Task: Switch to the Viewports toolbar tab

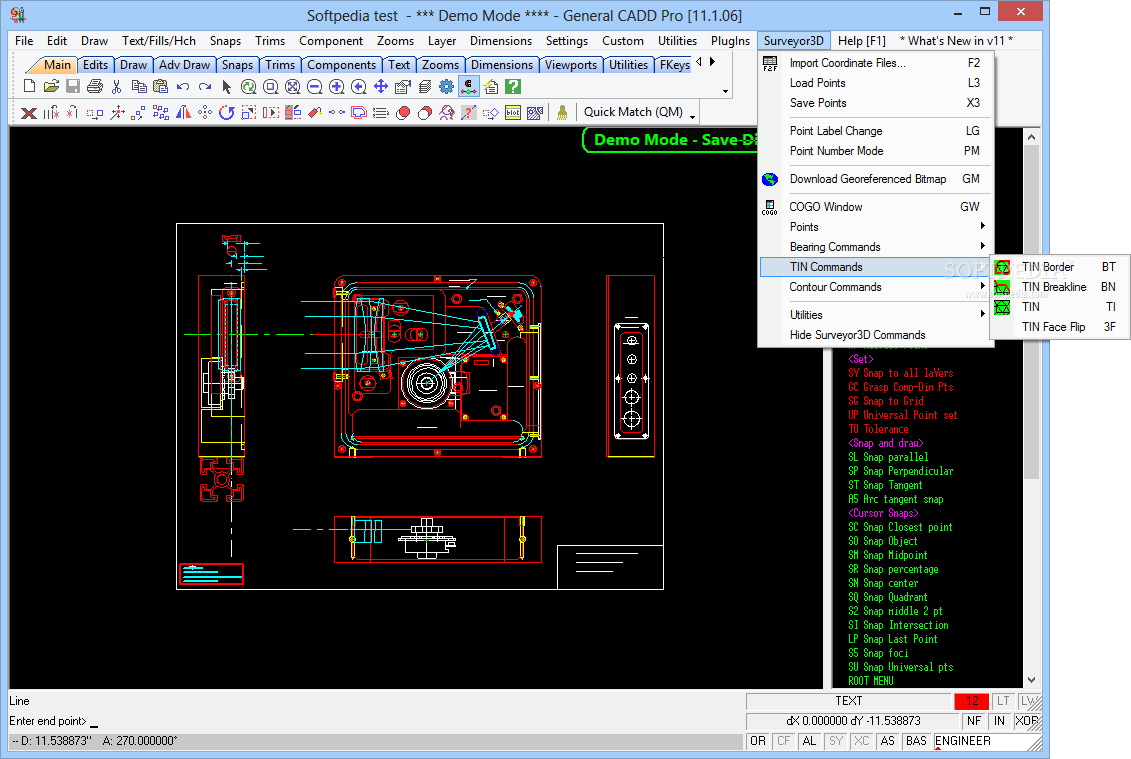Action: (x=571, y=65)
